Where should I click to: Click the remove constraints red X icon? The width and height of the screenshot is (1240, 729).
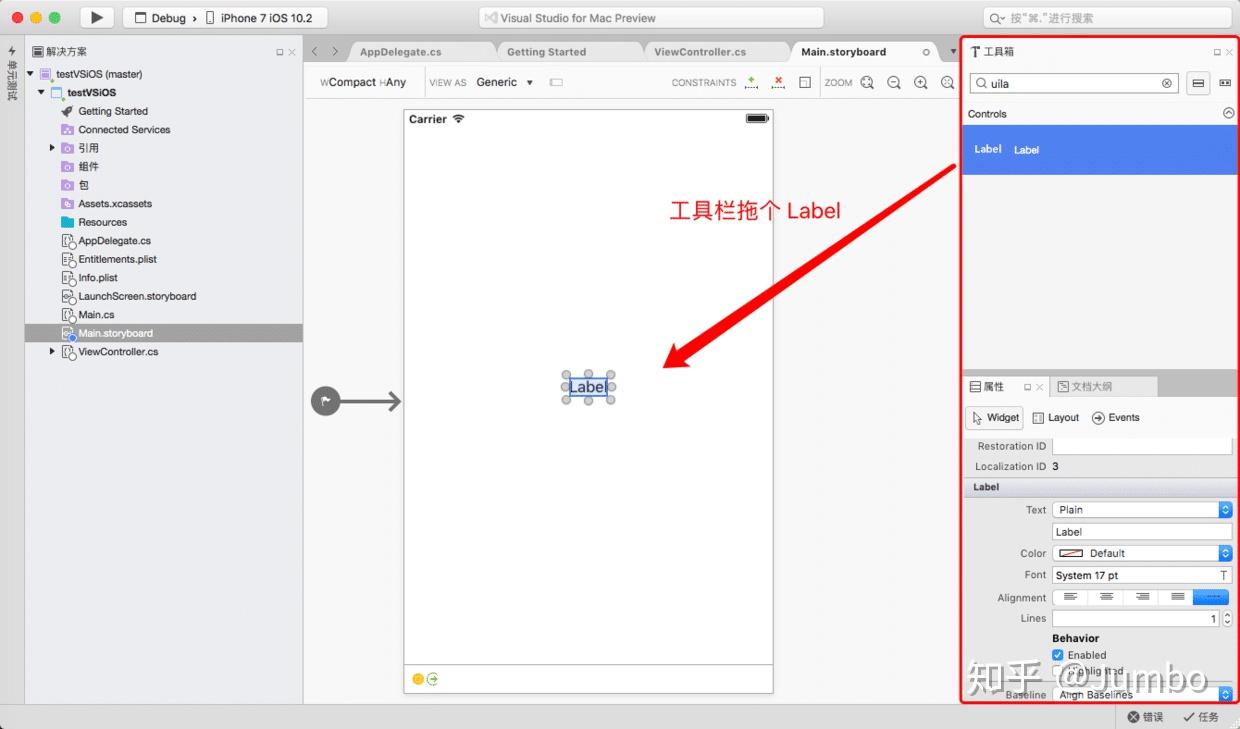click(778, 82)
